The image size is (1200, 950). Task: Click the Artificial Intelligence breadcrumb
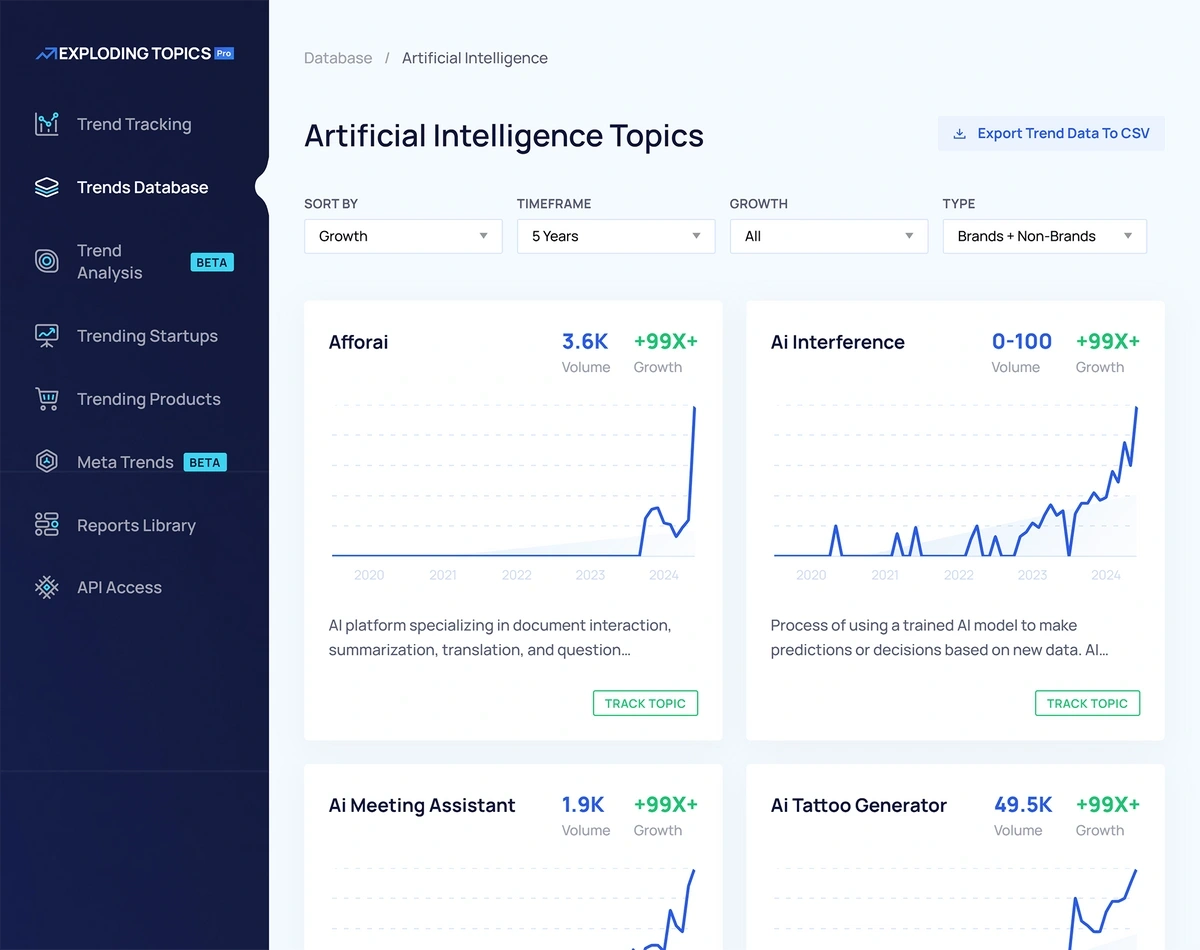(x=475, y=58)
